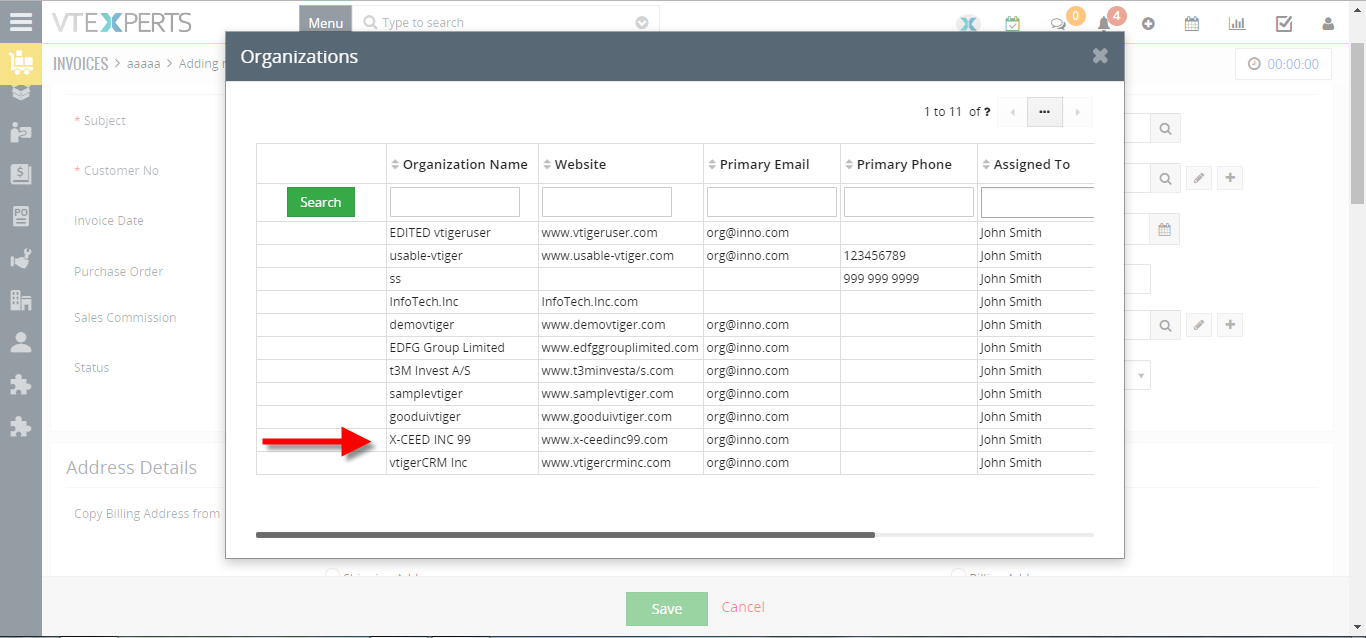Viewport: 1366px width, 638px height.
Task: Open the wrench hand services sidebar icon
Action: point(21,258)
